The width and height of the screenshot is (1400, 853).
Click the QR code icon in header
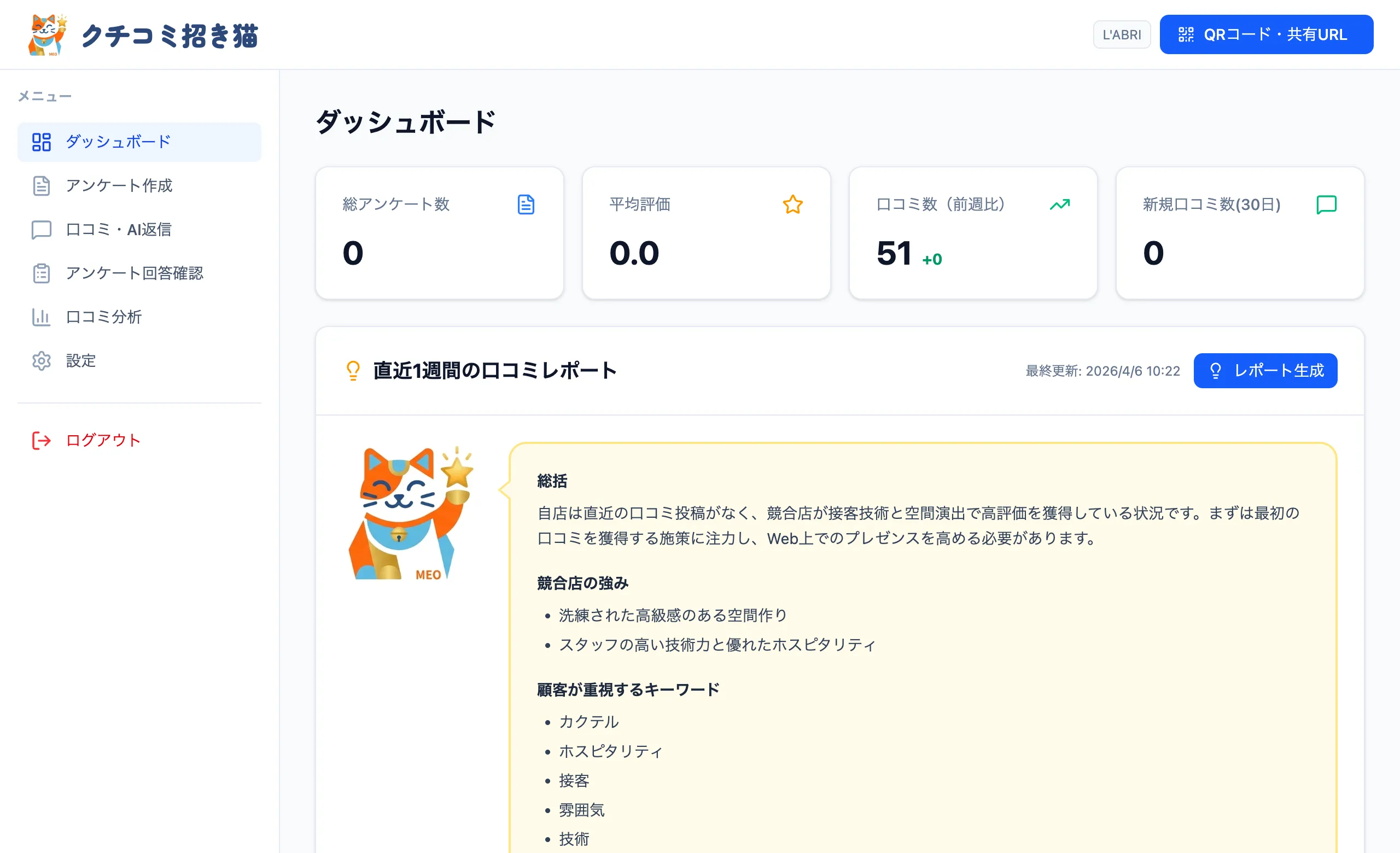[1187, 34]
